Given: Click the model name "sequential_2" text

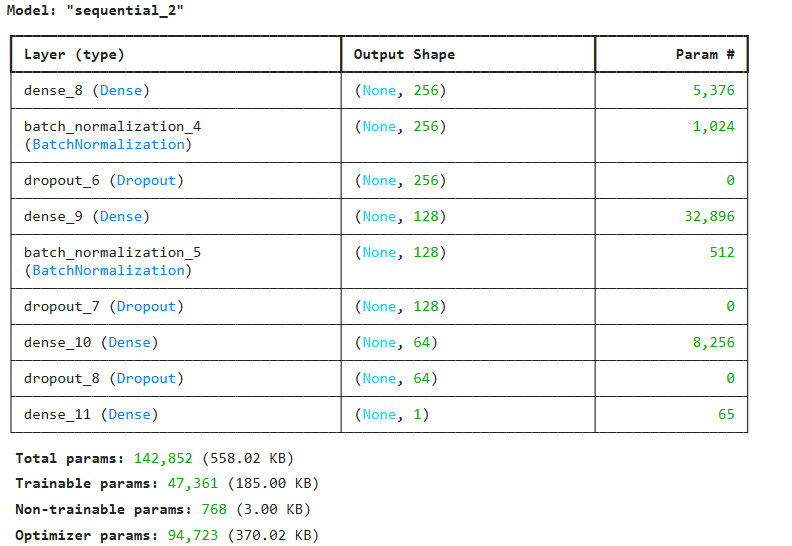Looking at the screenshot, I should click(x=128, y=10).
